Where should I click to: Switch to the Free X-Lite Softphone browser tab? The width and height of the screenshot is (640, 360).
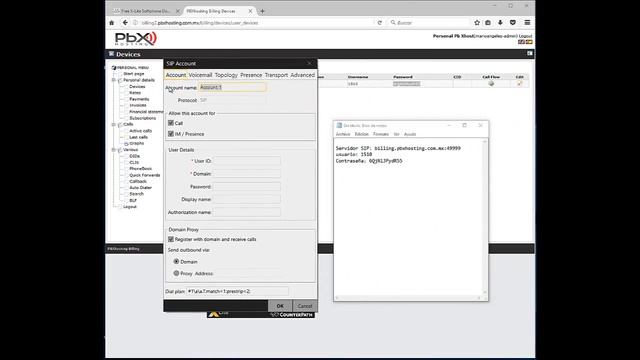pyautogui.click(x=146, y=11)
